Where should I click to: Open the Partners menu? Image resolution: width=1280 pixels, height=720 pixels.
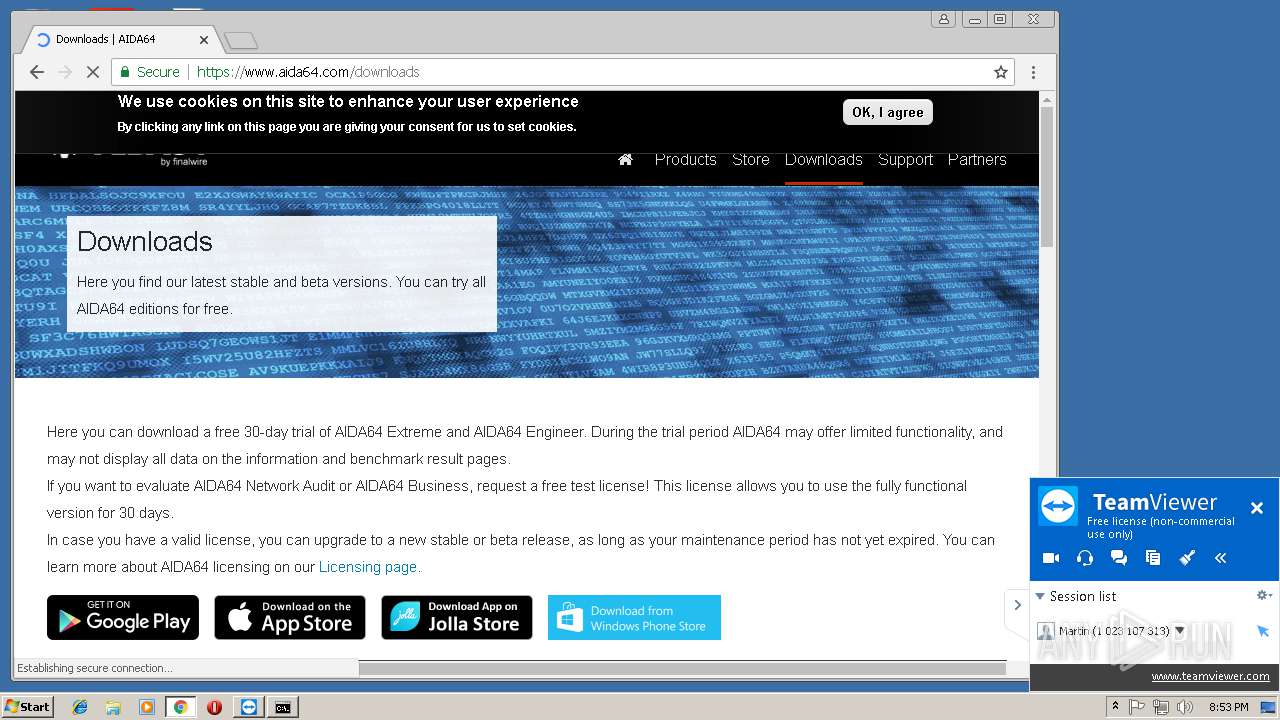point(977,159)
